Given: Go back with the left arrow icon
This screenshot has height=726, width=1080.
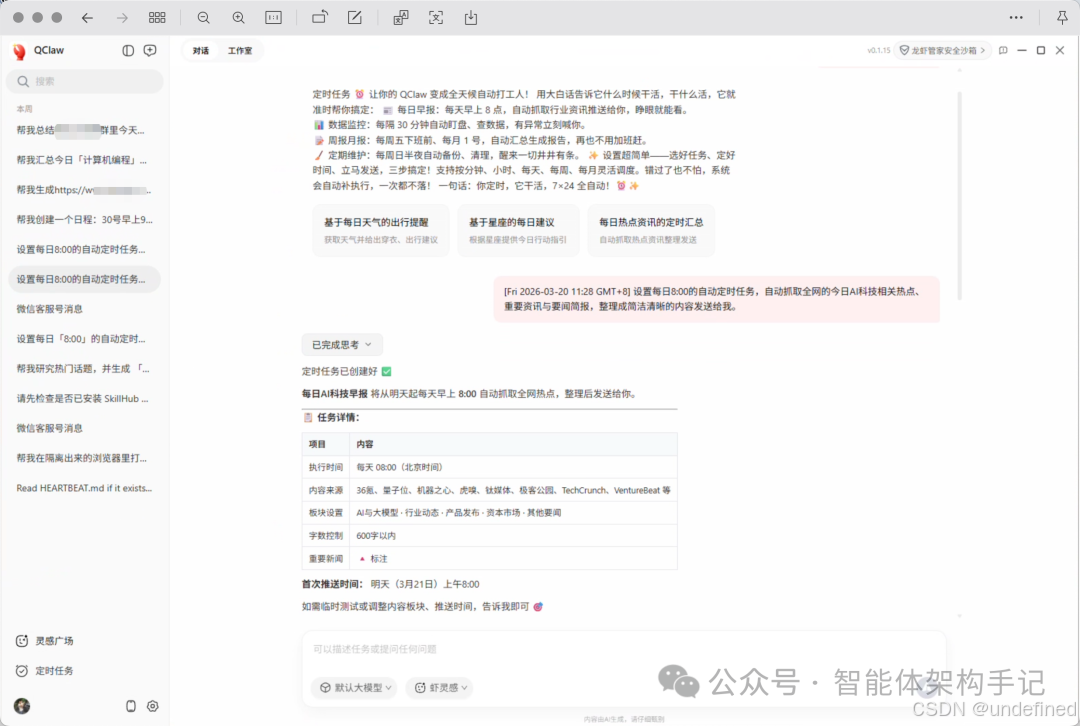Looking at the screenshot, I should click(x=87, y=18).
